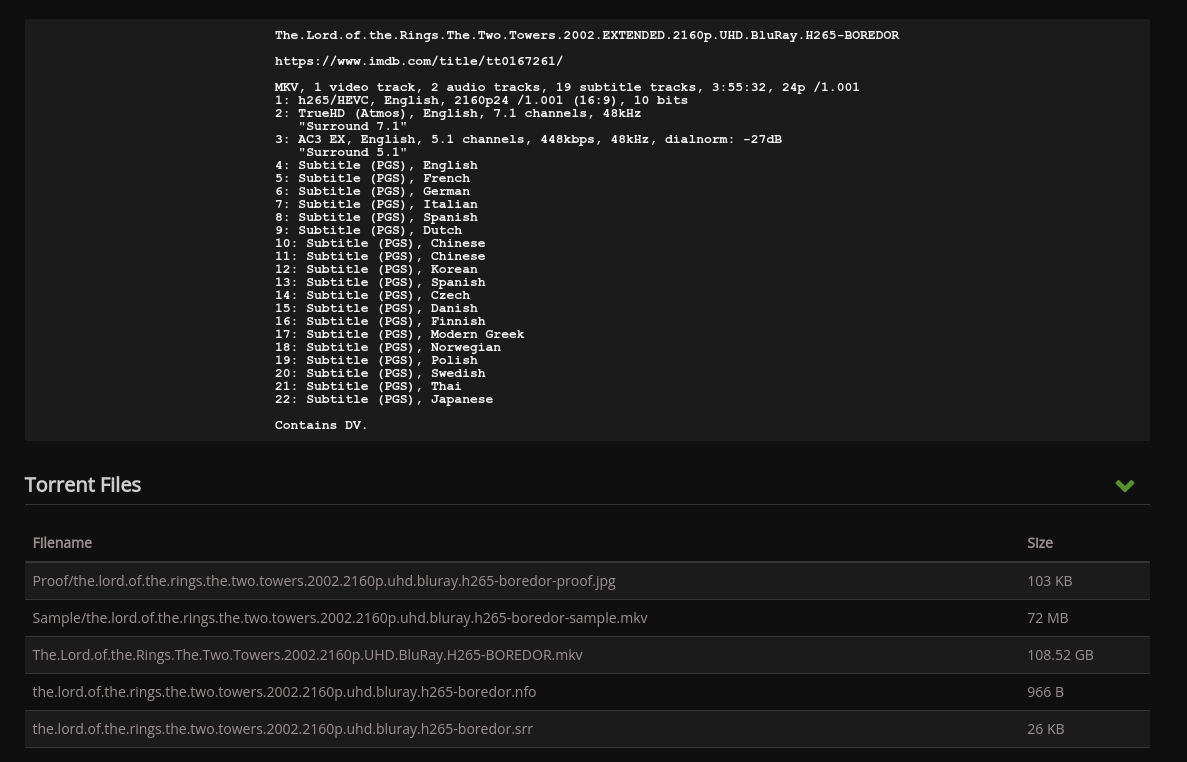This screenshot has width=1187, height=762.
Task: Click subtitle track 8 Spanish line
Action: [376, 217]
